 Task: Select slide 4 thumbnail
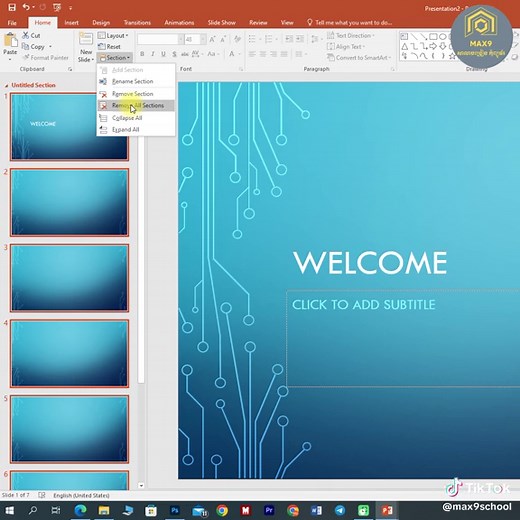(x=69, y=353)
